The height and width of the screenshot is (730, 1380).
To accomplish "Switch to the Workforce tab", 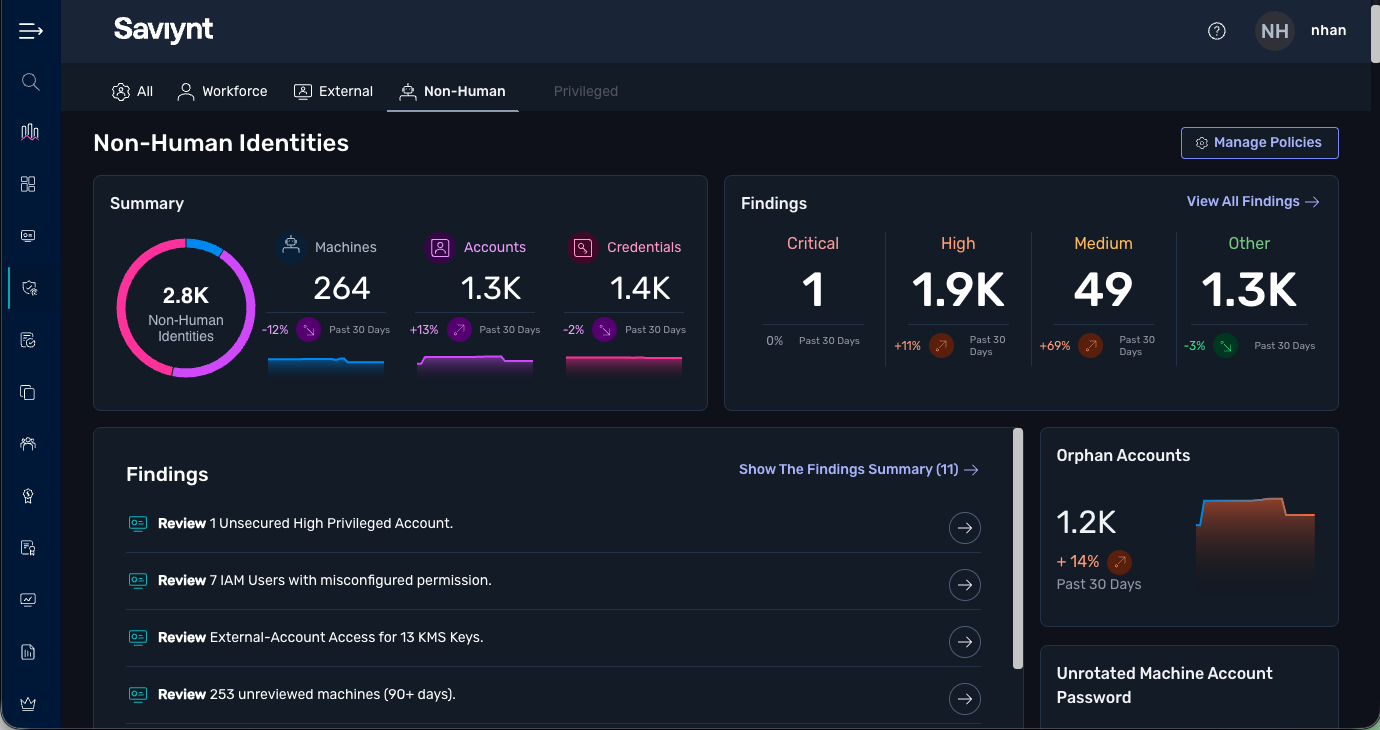I will tap(222, 91).
